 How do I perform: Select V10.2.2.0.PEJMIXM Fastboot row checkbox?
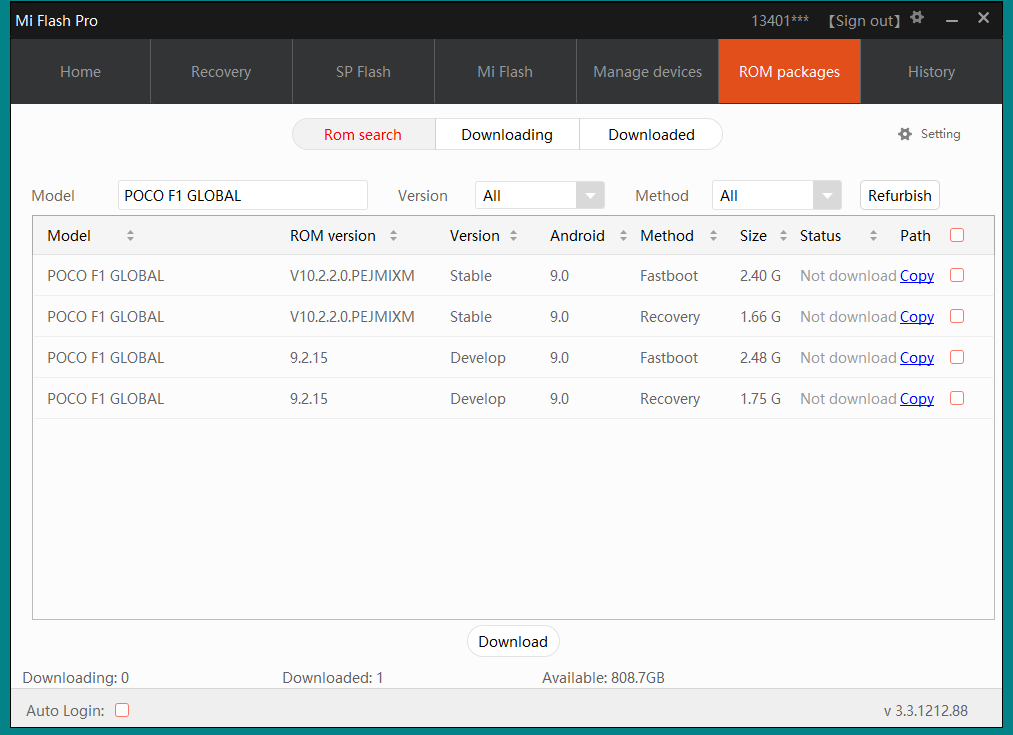[x=957, y=275]
